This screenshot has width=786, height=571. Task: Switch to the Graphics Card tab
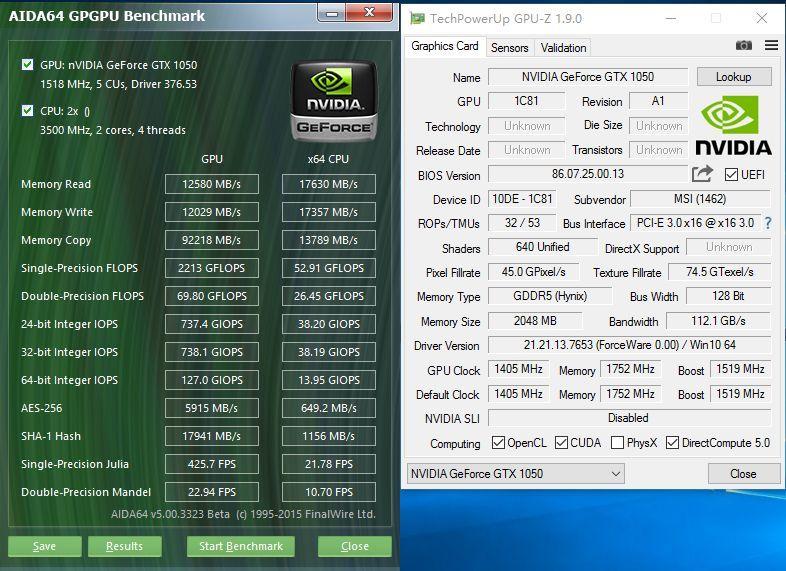(x=445, y=46)
